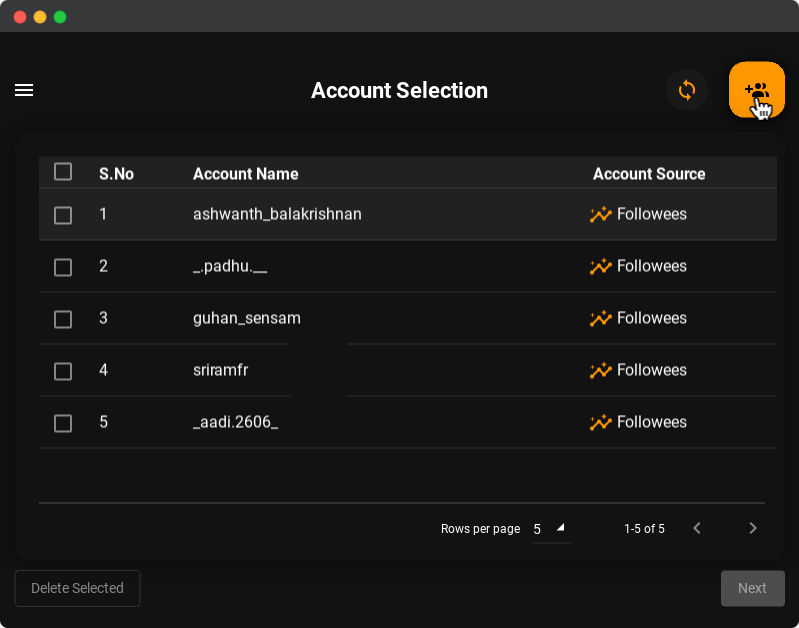Click the Next button

coord(752,588)
